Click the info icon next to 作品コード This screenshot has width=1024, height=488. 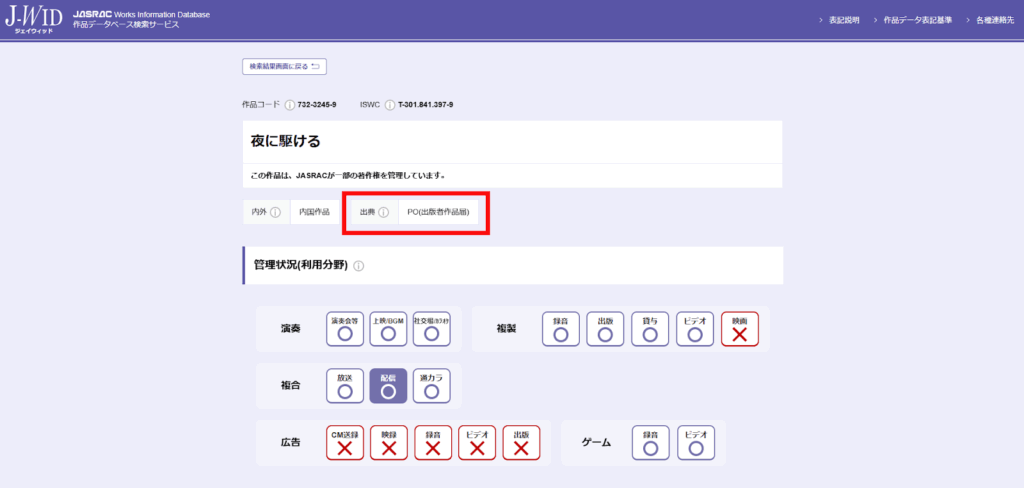click(290, 105)
